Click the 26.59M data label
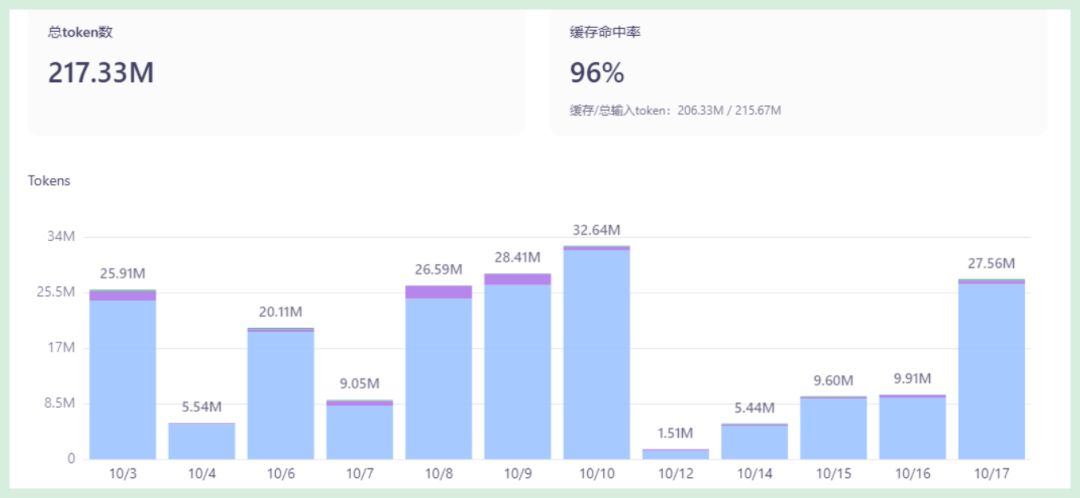The height and width of the screenshot is (498, 1080). (x=439, y=269)
